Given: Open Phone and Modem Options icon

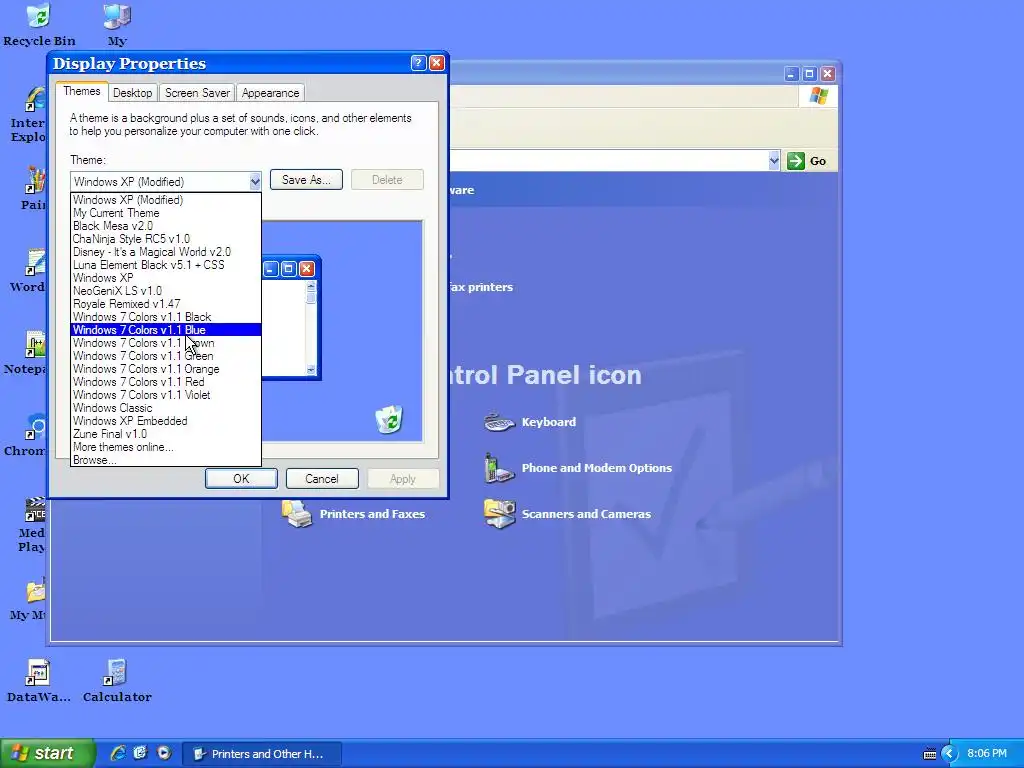Looking at the screenshot, I should [x=578, y=468].
